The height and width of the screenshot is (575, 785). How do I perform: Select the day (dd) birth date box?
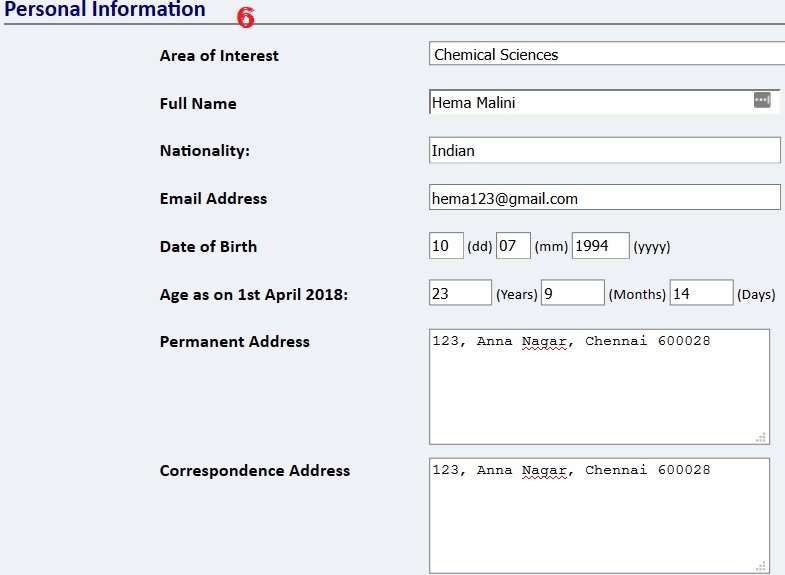[x=446, y=246]
